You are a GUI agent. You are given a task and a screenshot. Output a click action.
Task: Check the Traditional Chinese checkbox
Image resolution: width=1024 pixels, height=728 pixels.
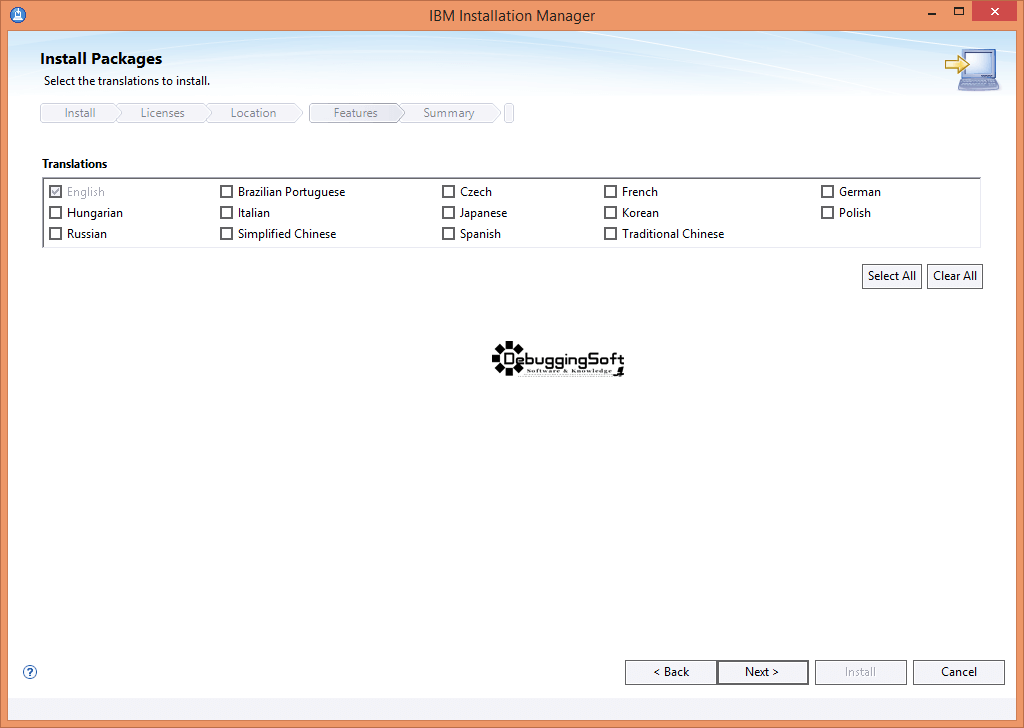coord(611,234)
